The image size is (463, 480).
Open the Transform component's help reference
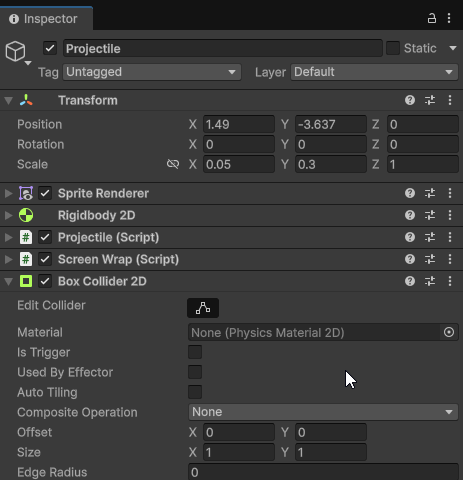[x=410, y=100]
